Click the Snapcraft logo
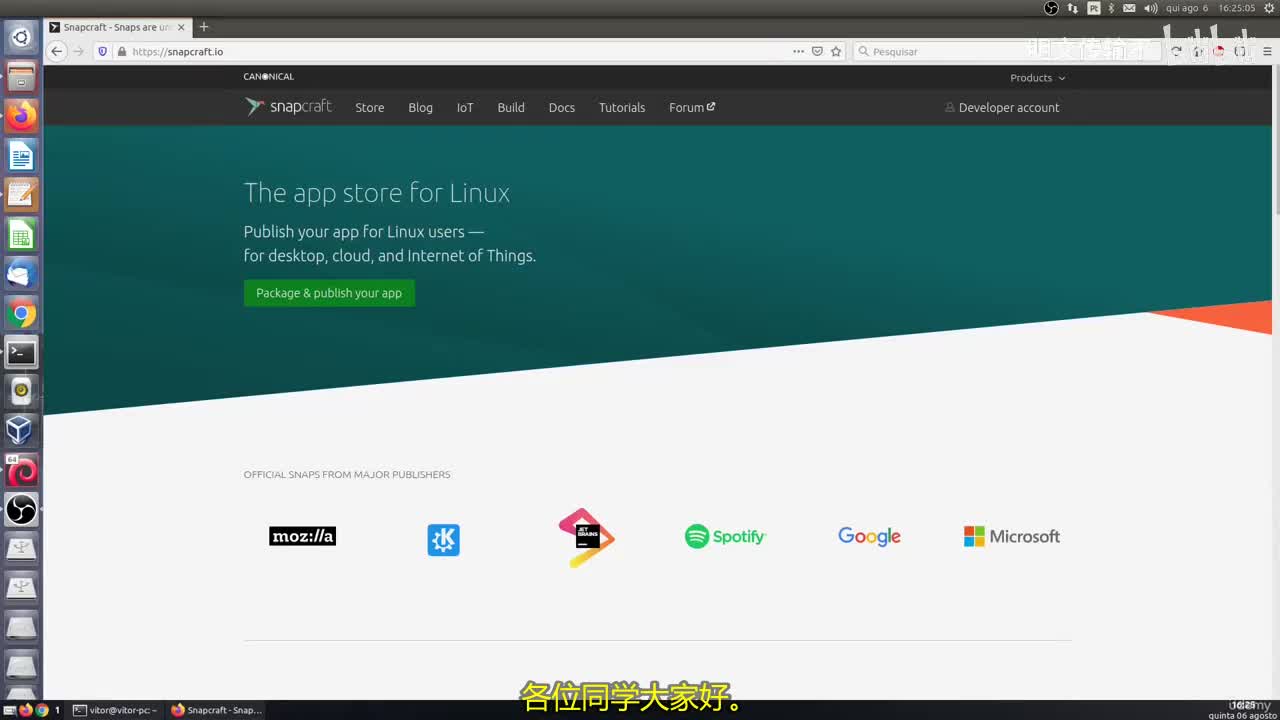The image size is (1280, 720). pyautogui.click(x=288, y=107)
